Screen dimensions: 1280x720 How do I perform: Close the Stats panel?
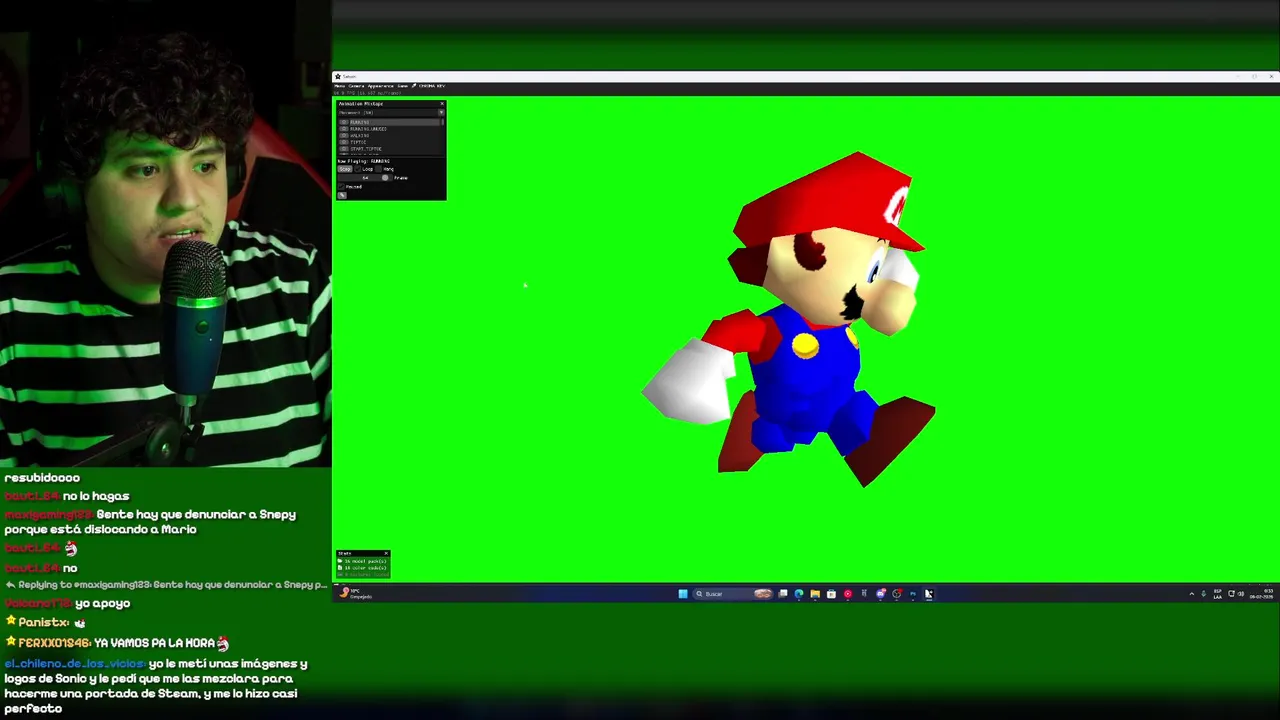pyautogui.click(x=386, y=553)
